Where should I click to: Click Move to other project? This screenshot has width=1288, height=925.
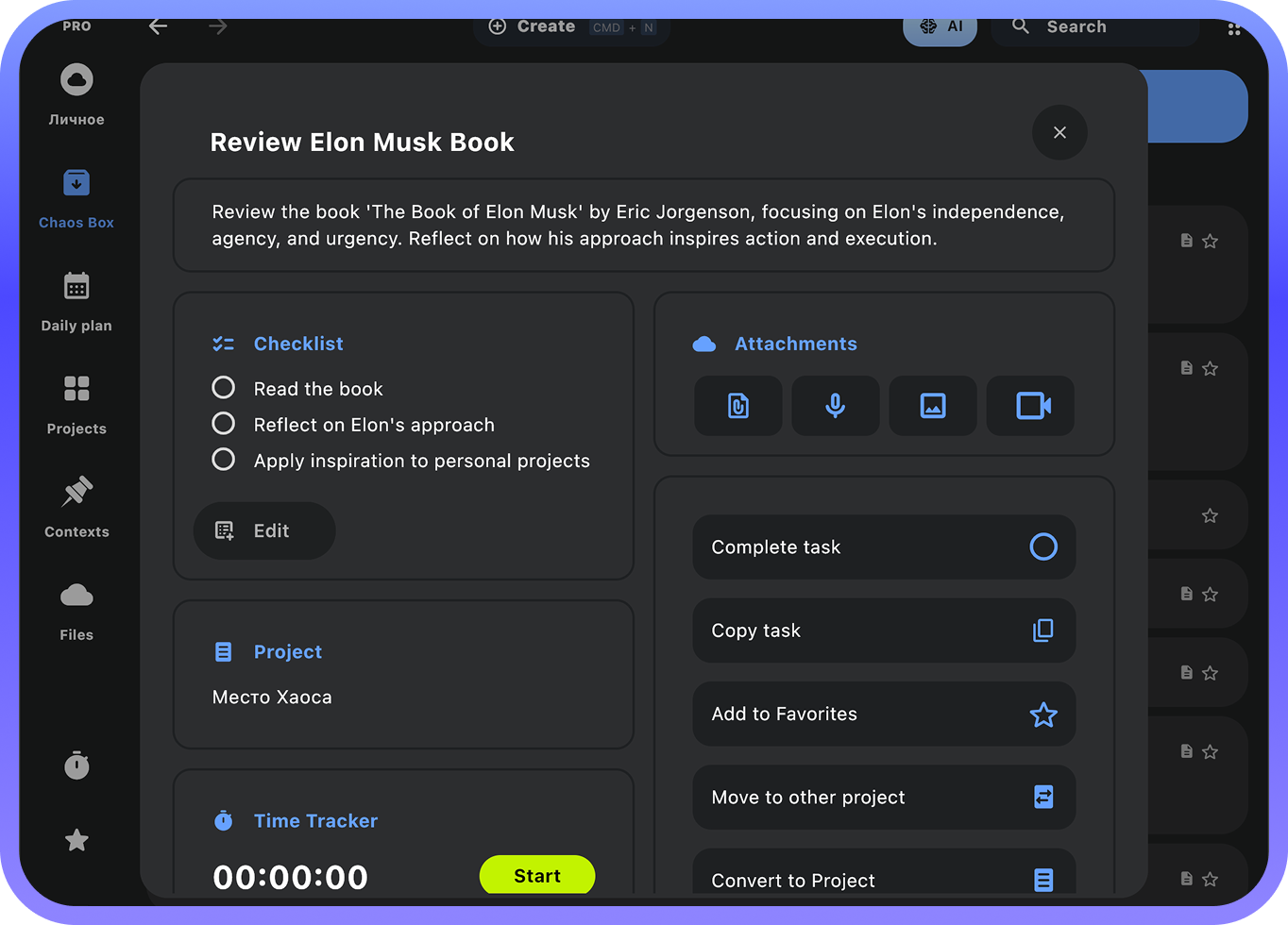pyautogui.click(x=884, y=798)
